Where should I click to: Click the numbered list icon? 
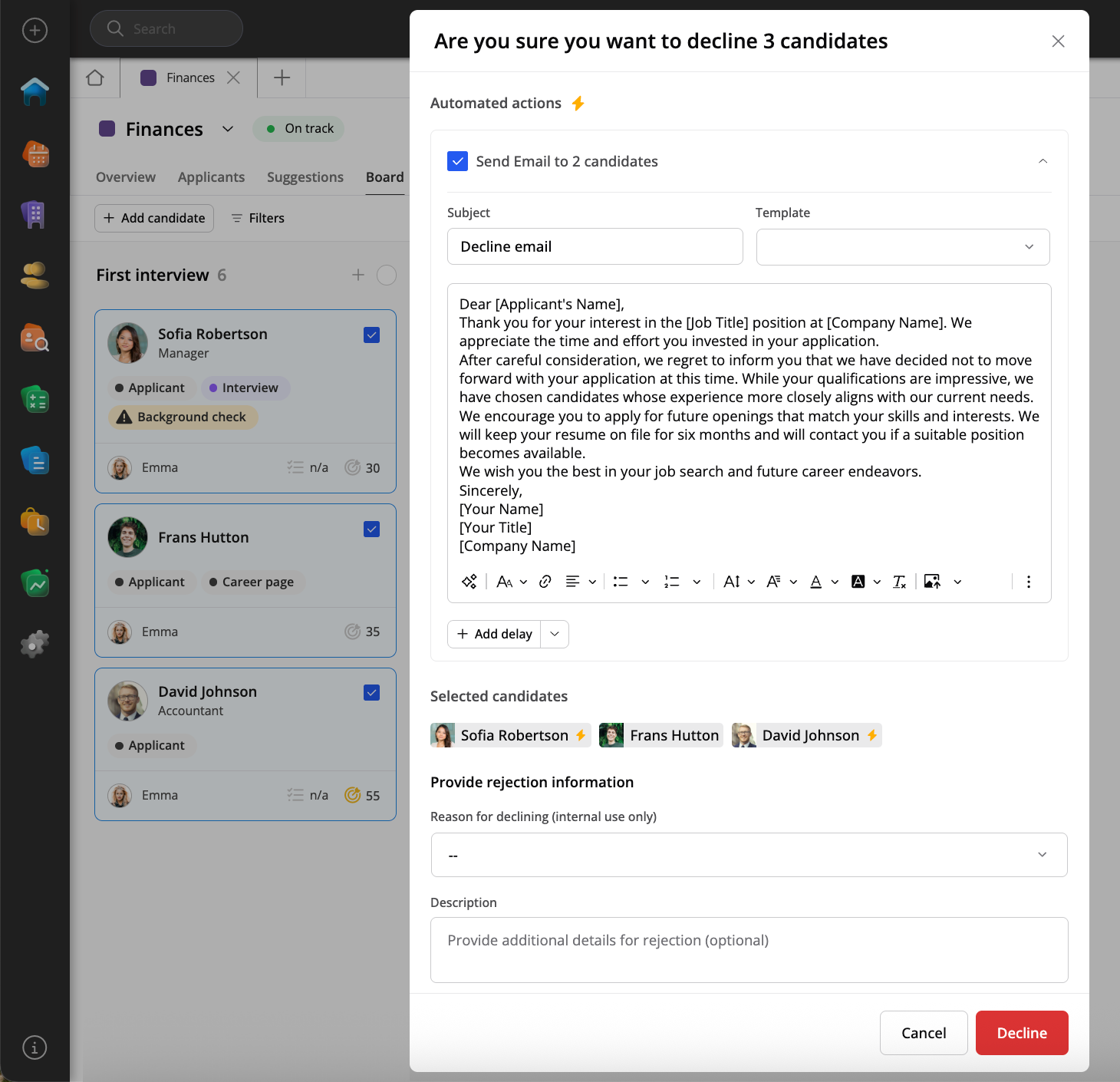pyautogui.click(x=672, y=582)
